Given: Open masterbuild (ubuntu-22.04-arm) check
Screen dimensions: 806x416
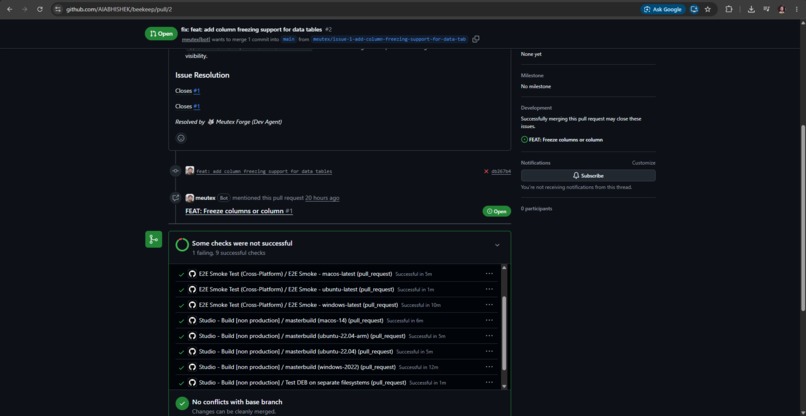Looking at the screenshot, I should pos(302,336).
